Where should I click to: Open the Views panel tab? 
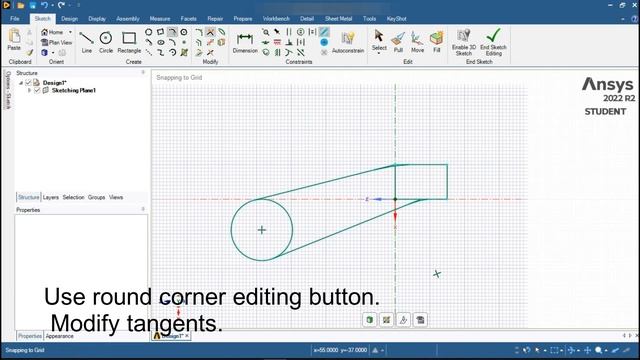pos(116,197)
